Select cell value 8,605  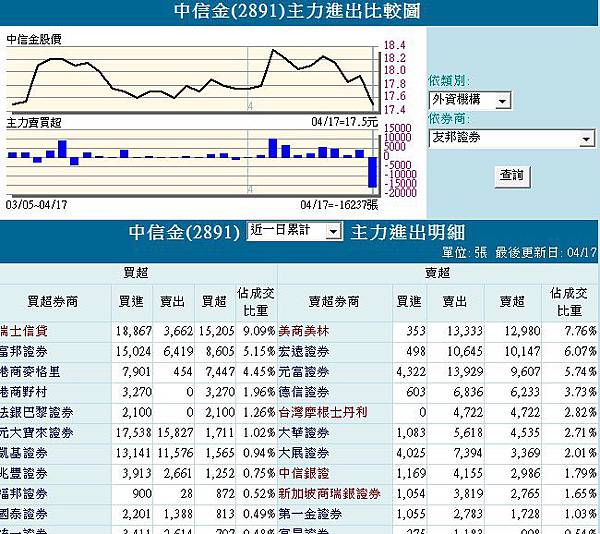(220, 352)
